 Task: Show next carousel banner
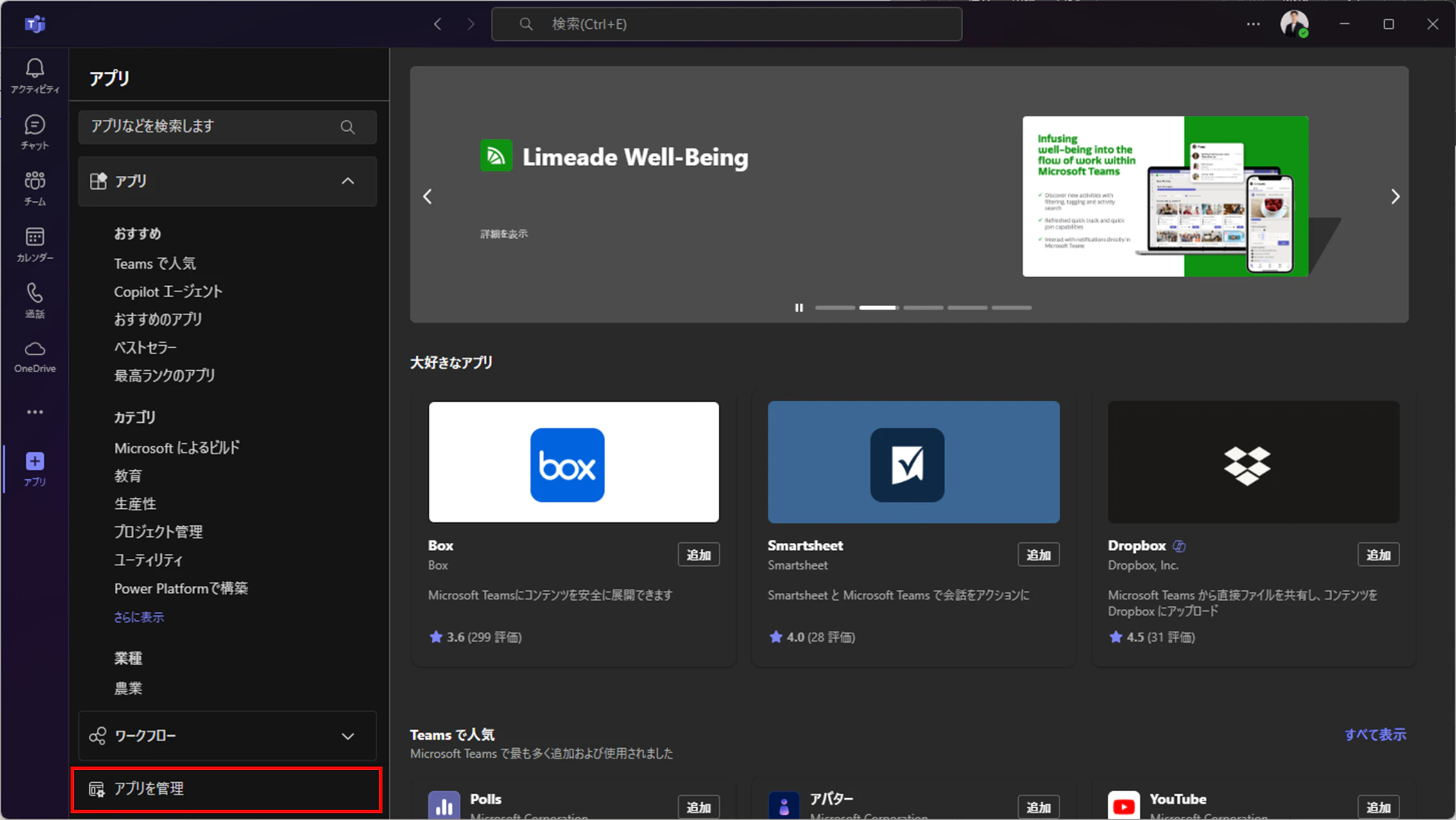point(1394,196)
